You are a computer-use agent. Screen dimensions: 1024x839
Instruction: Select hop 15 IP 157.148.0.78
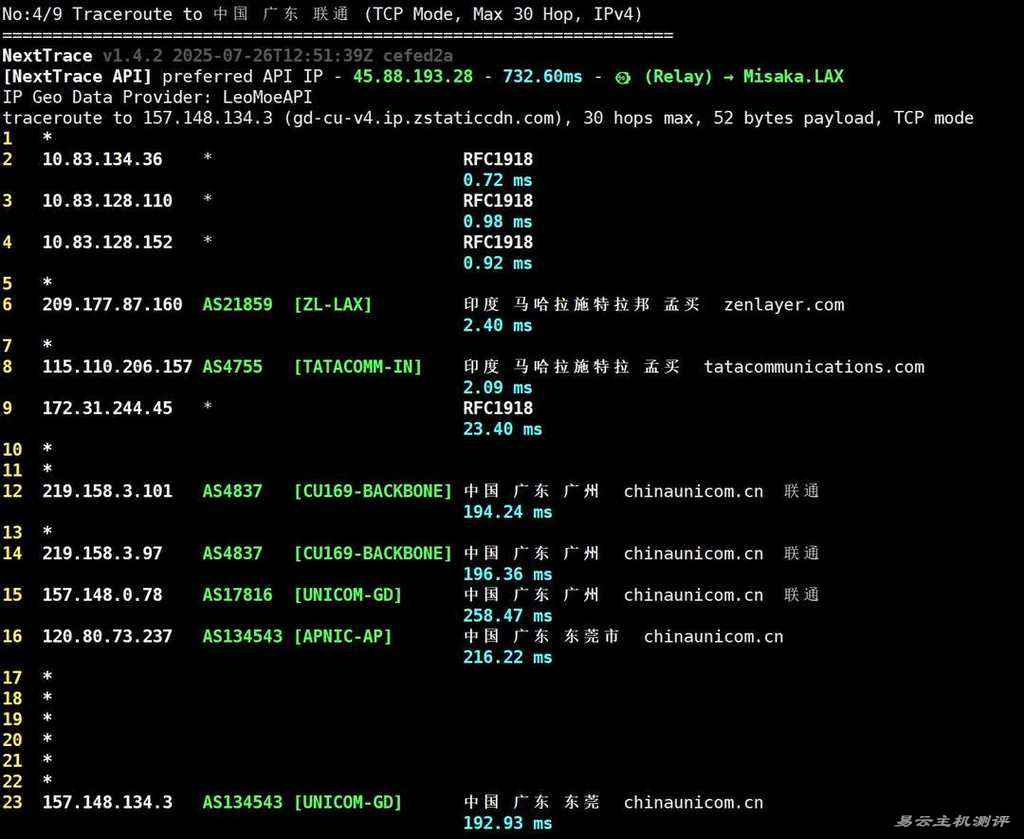coord(103,595)
